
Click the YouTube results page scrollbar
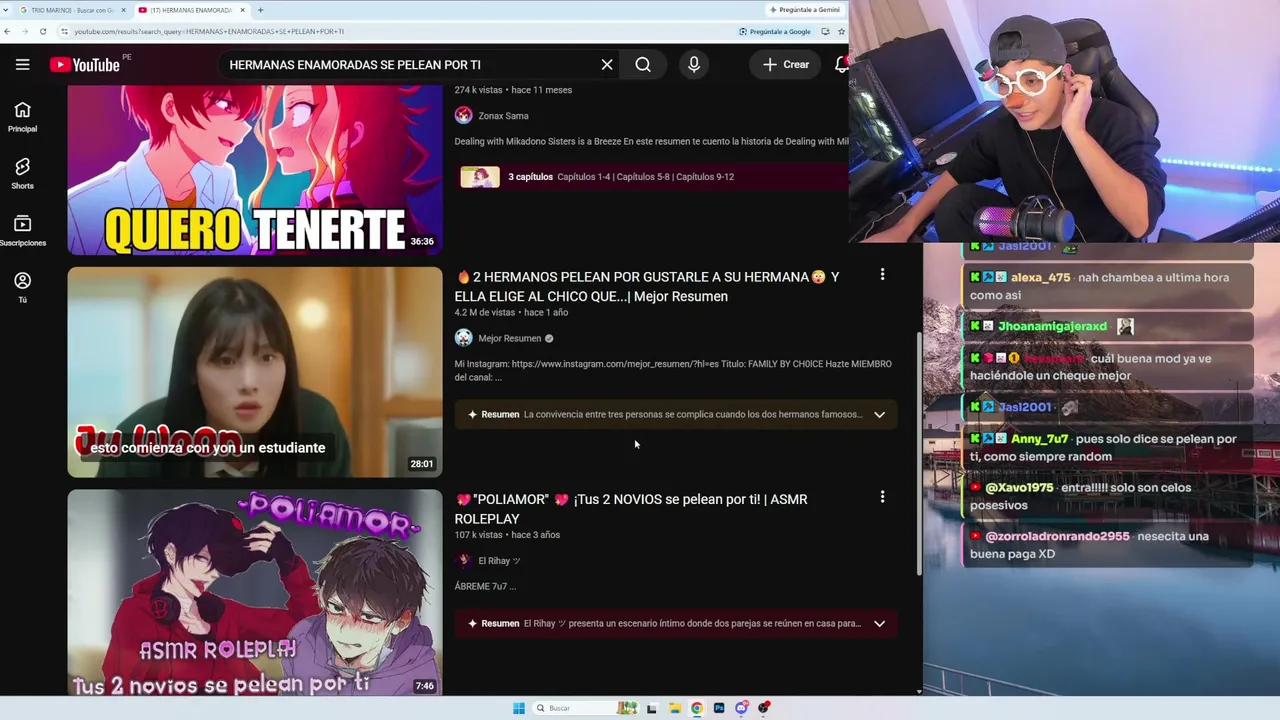(919, 454)
